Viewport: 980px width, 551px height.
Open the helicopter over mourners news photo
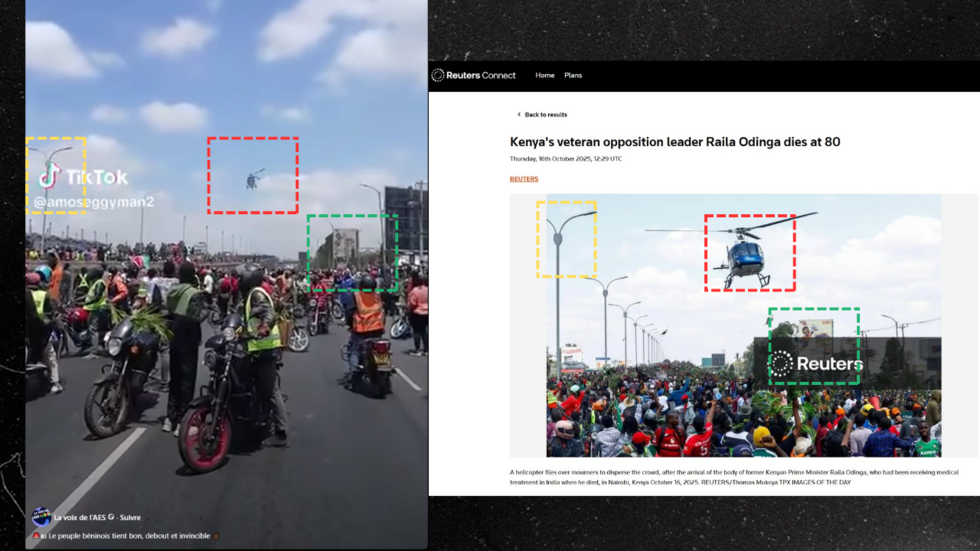pos(744,325)
